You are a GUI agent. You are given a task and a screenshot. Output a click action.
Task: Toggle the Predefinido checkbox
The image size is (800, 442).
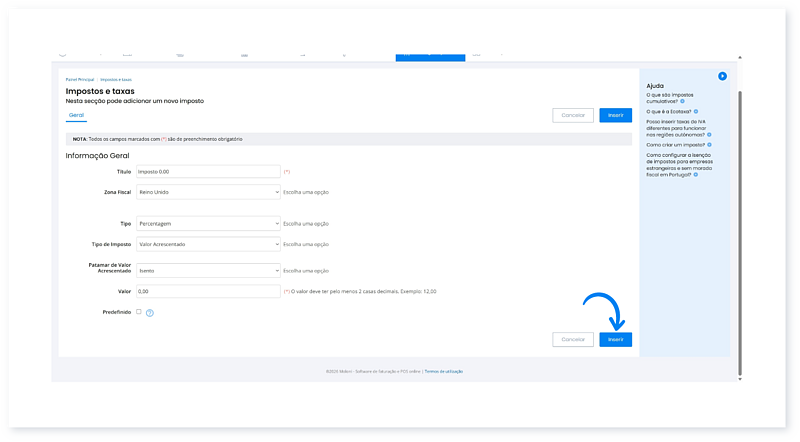tap(138, 312)
